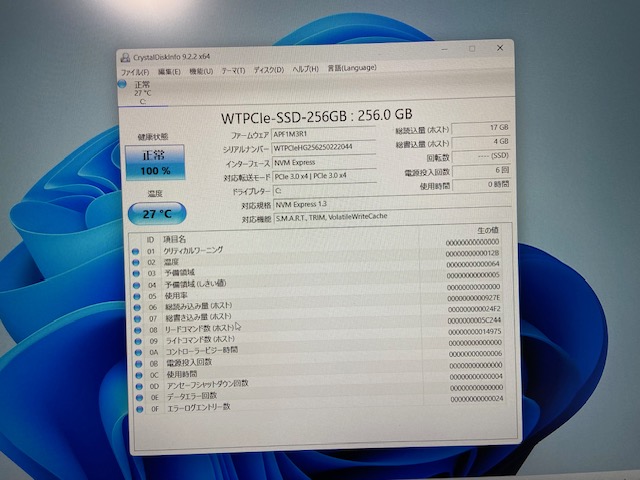Open the 言語(Language) menu
Image resolution: width=640 pixels, height=480 pixels.
coord(351,68)
